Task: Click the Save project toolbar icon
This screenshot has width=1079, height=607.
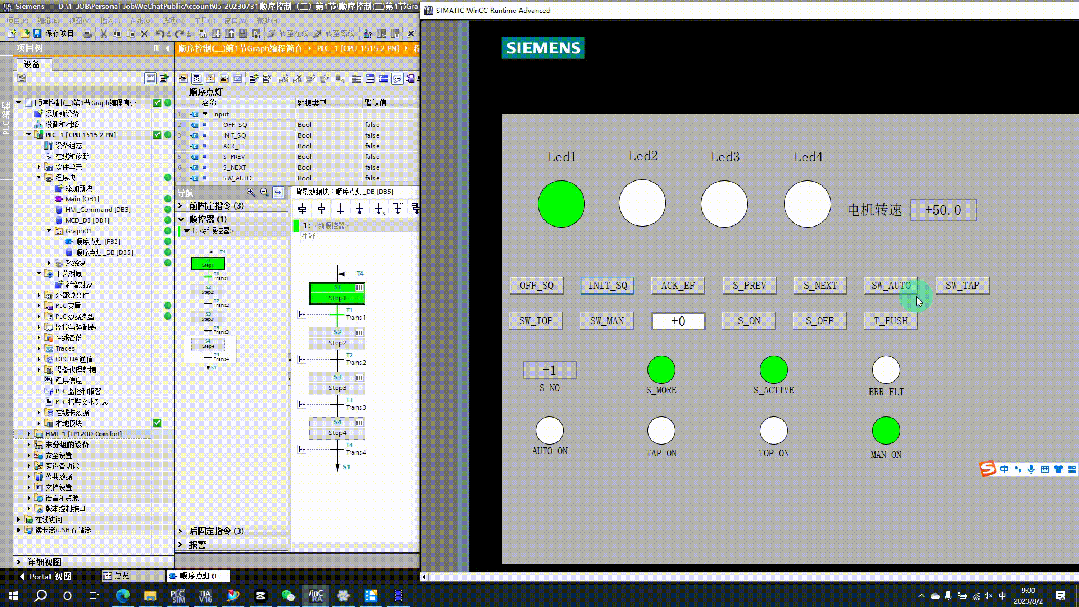Action: [36, 33]
